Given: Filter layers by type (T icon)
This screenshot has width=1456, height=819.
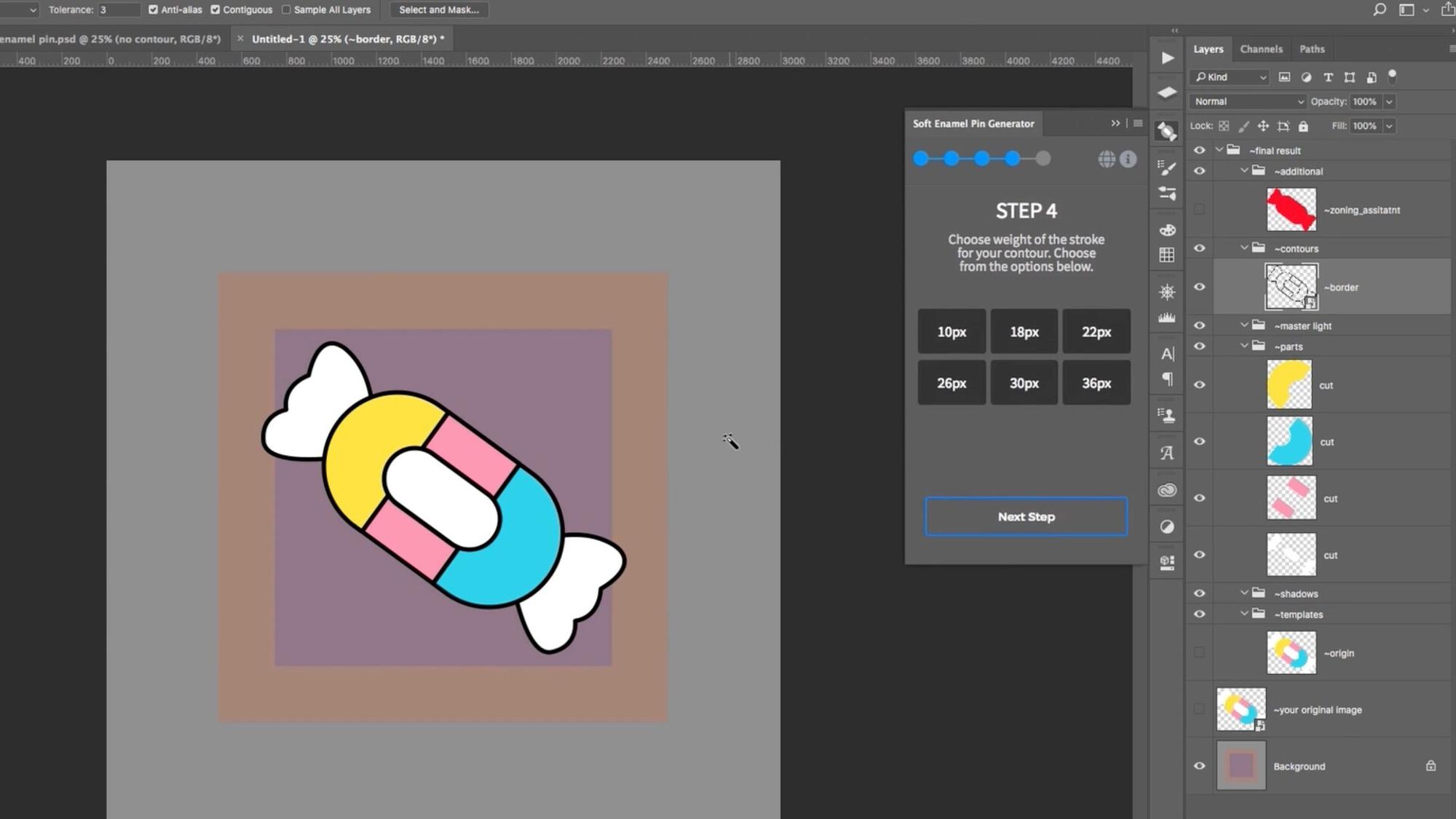Looking at the screenshot, I should pos(1328,77).
